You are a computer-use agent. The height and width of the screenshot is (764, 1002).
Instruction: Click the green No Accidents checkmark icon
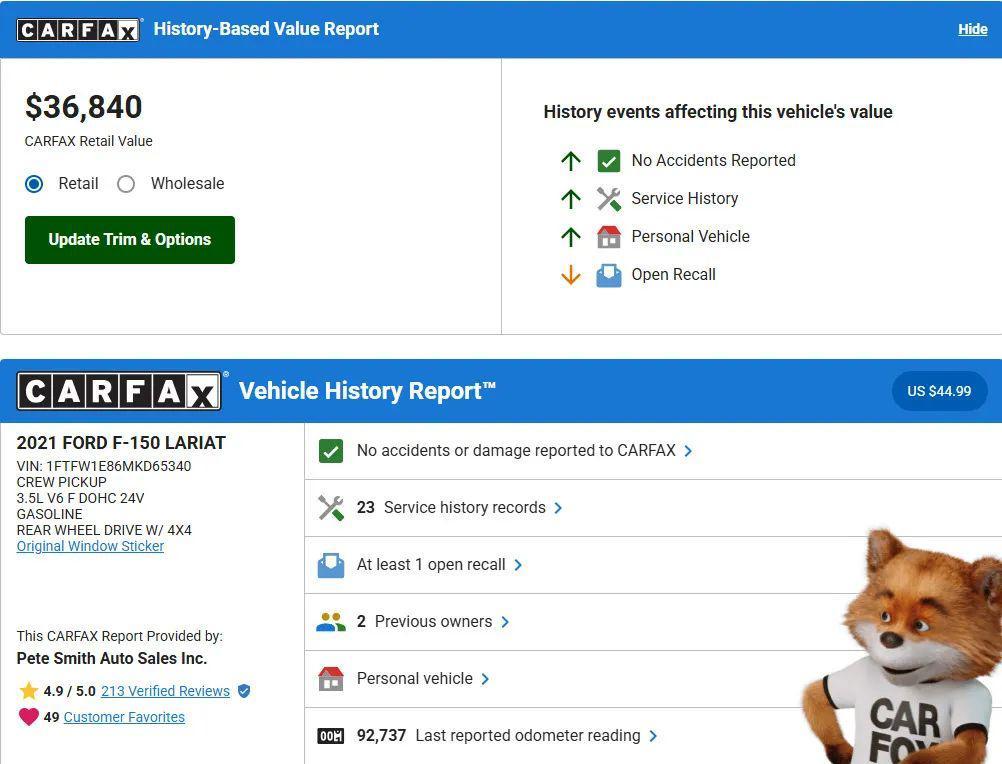(x=608, y=160)
